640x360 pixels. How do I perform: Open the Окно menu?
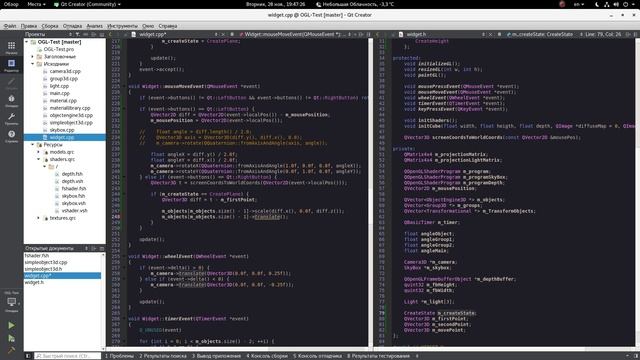pyautogui.click(x=148, y=26)
